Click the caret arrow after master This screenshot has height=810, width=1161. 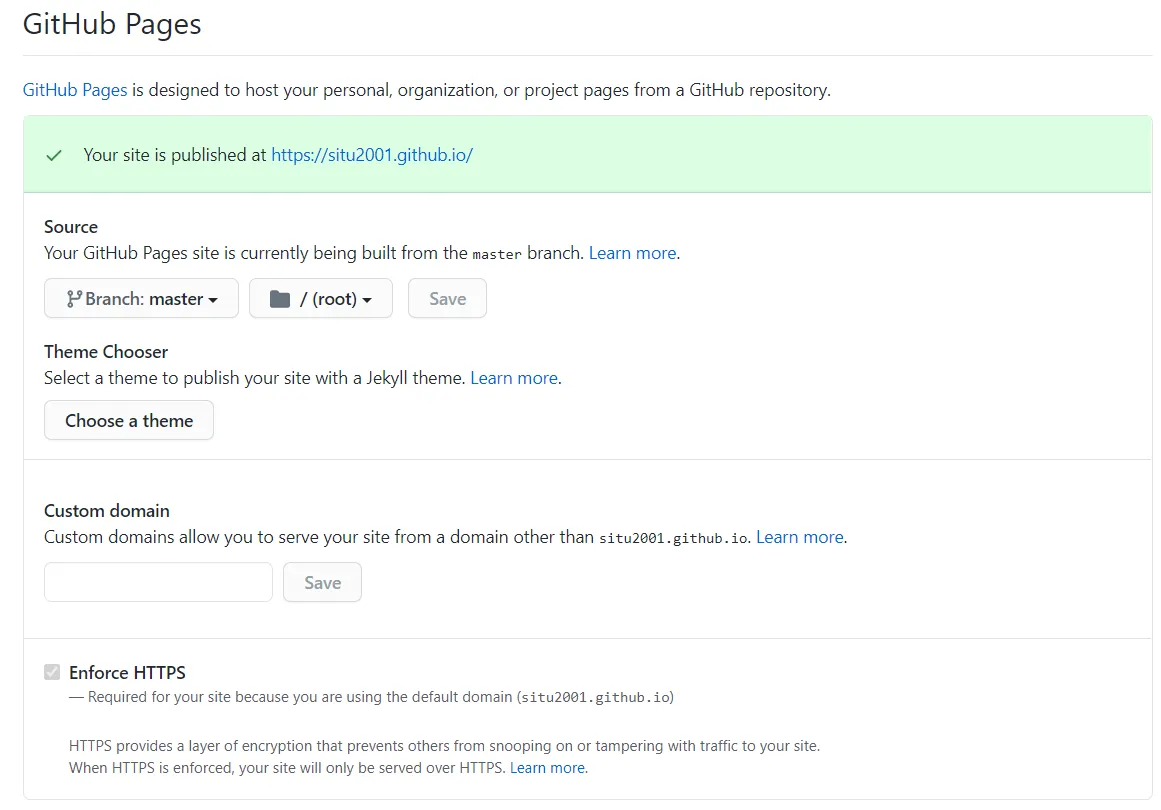pos(213,300)
